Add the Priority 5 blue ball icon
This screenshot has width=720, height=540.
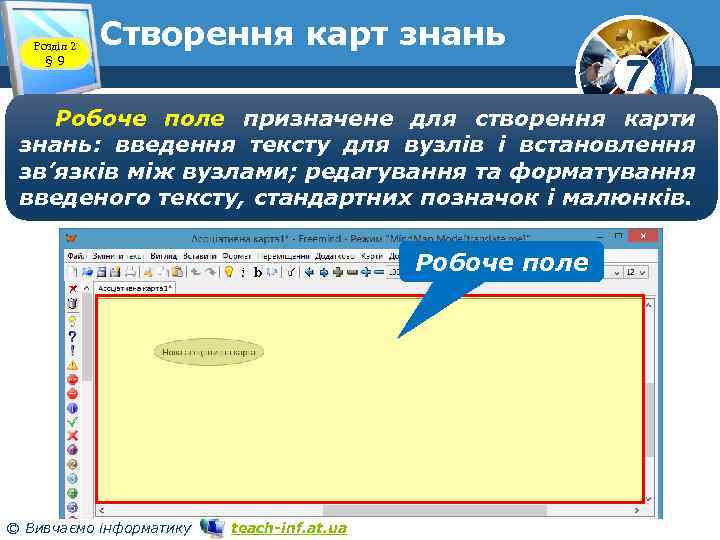[73, 507]
